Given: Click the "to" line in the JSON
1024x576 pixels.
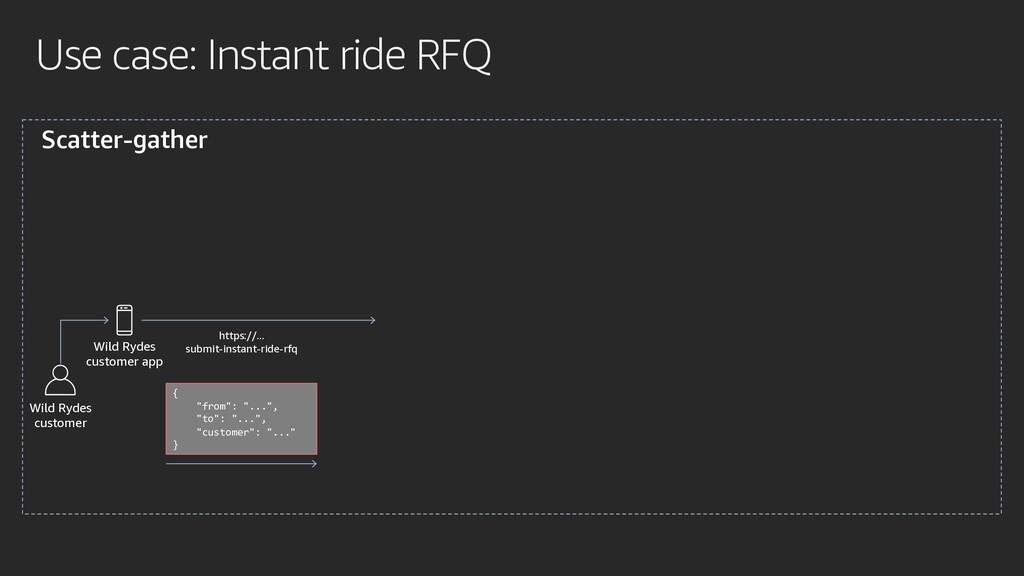Looking at the screenshot, I should click(231, 419).
